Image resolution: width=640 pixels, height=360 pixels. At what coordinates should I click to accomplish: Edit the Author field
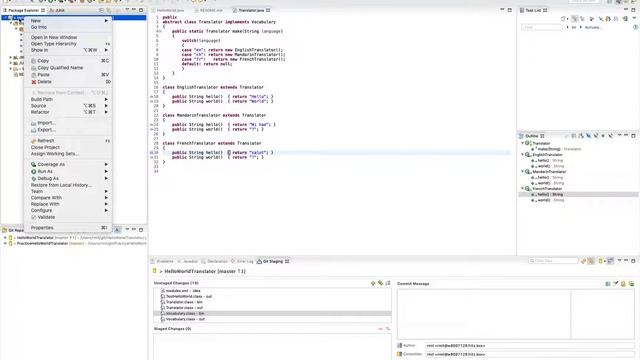click(x=530, y=346)
